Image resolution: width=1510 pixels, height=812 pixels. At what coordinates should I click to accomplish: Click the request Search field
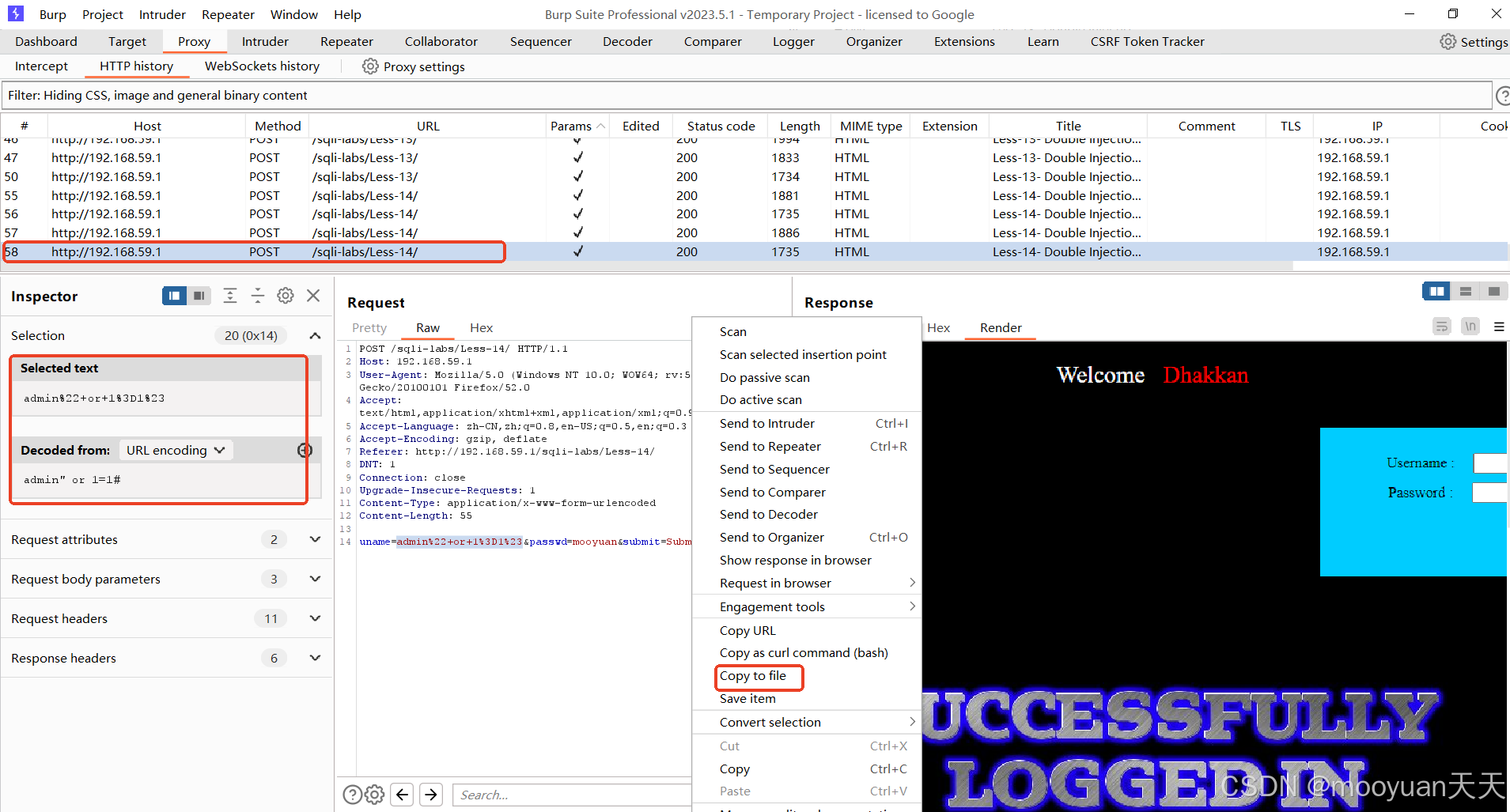click(573, 795)
